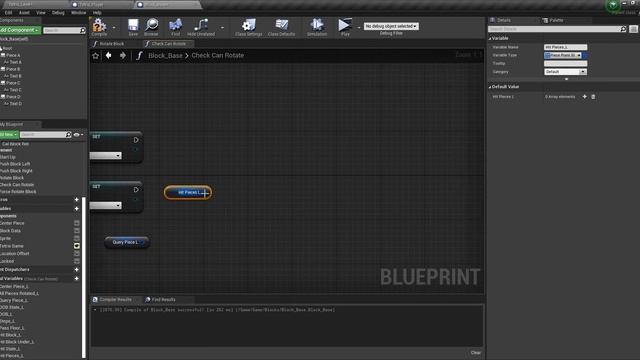This screenshot has height=360, width=640.
Task: Start Simulation from the toolbar
Action: 317,27
